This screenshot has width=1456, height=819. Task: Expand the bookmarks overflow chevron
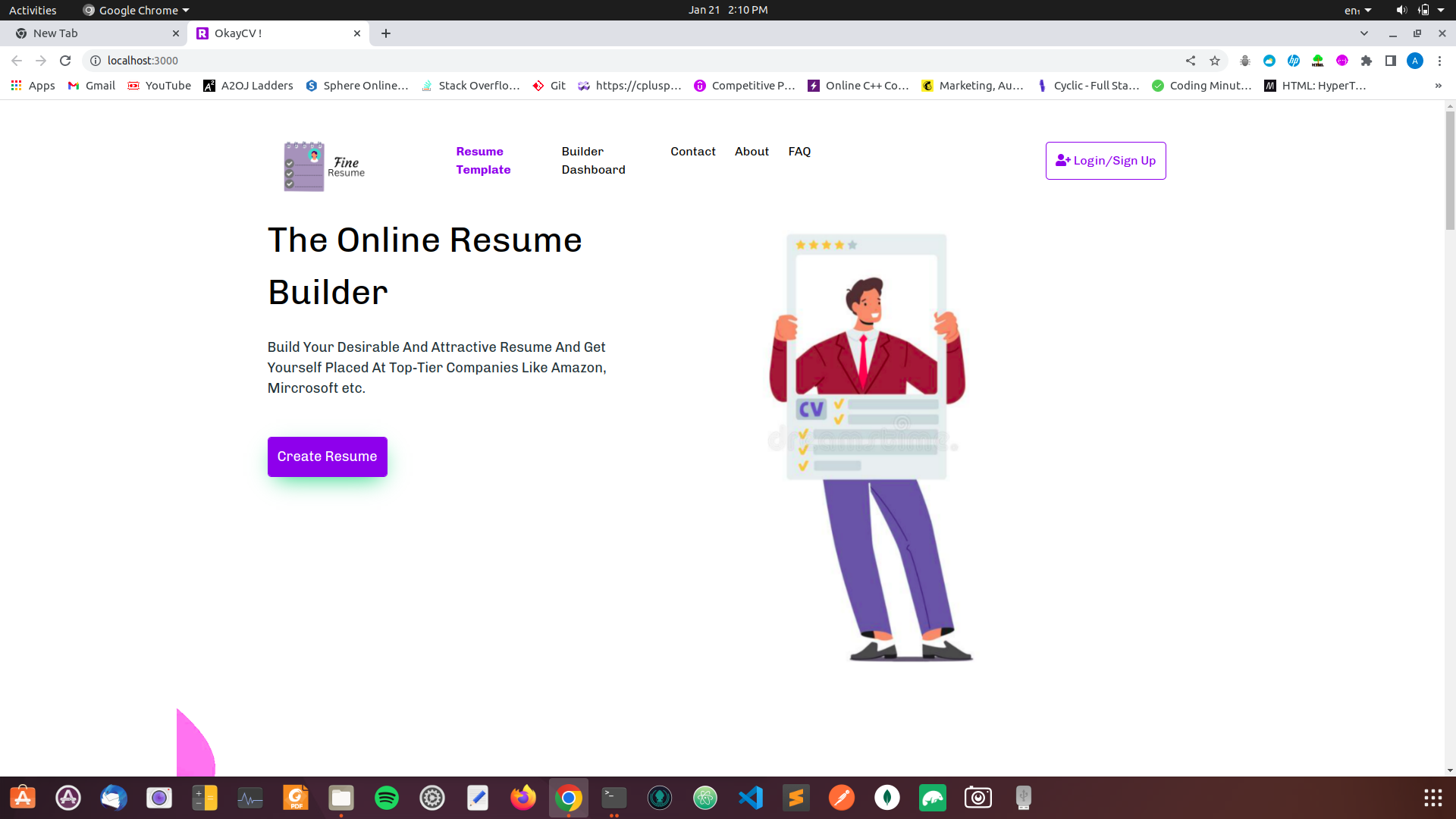tap(1438, 86)
